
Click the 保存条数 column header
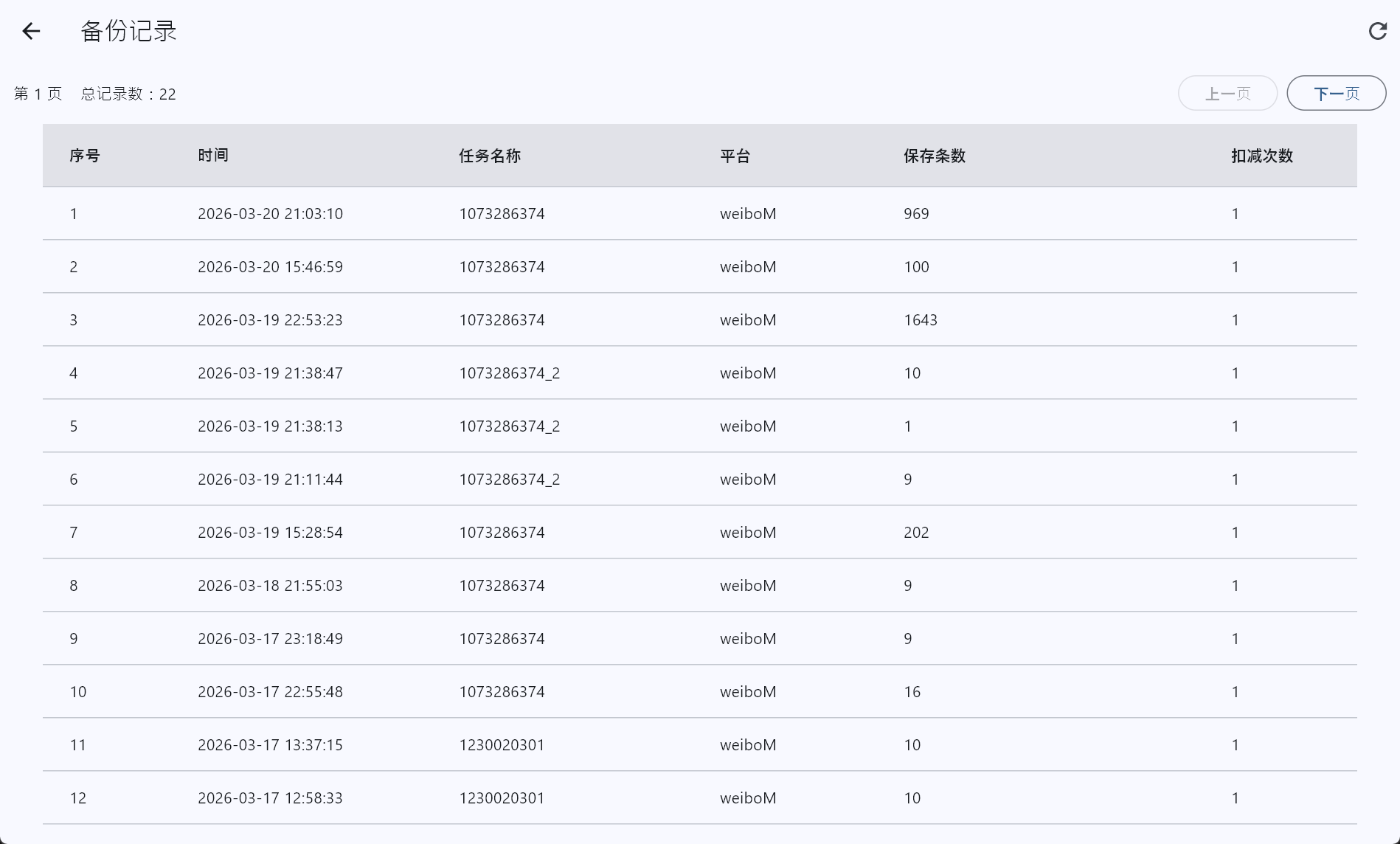click(x=935, y=156)
